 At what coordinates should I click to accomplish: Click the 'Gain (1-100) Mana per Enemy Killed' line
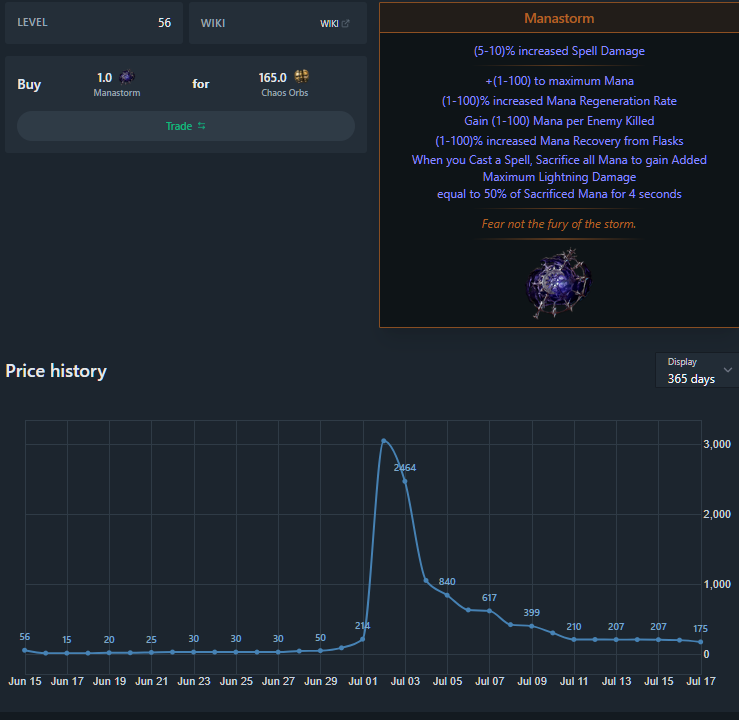click(559, 121)
